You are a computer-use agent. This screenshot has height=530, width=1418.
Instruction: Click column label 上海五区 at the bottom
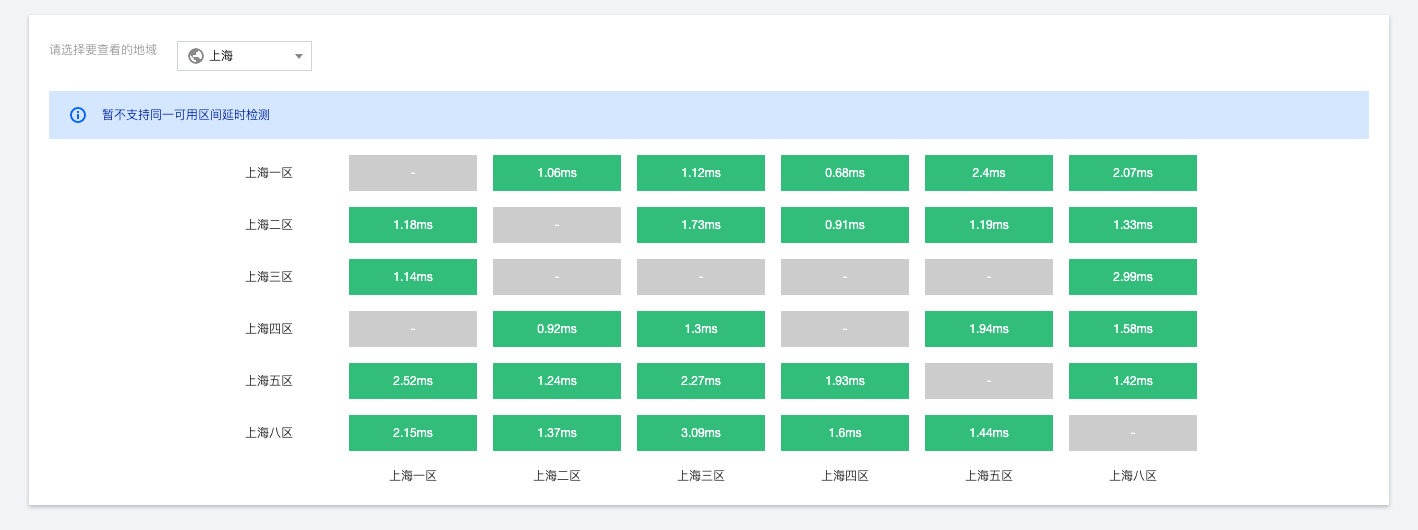click(989, 476)
